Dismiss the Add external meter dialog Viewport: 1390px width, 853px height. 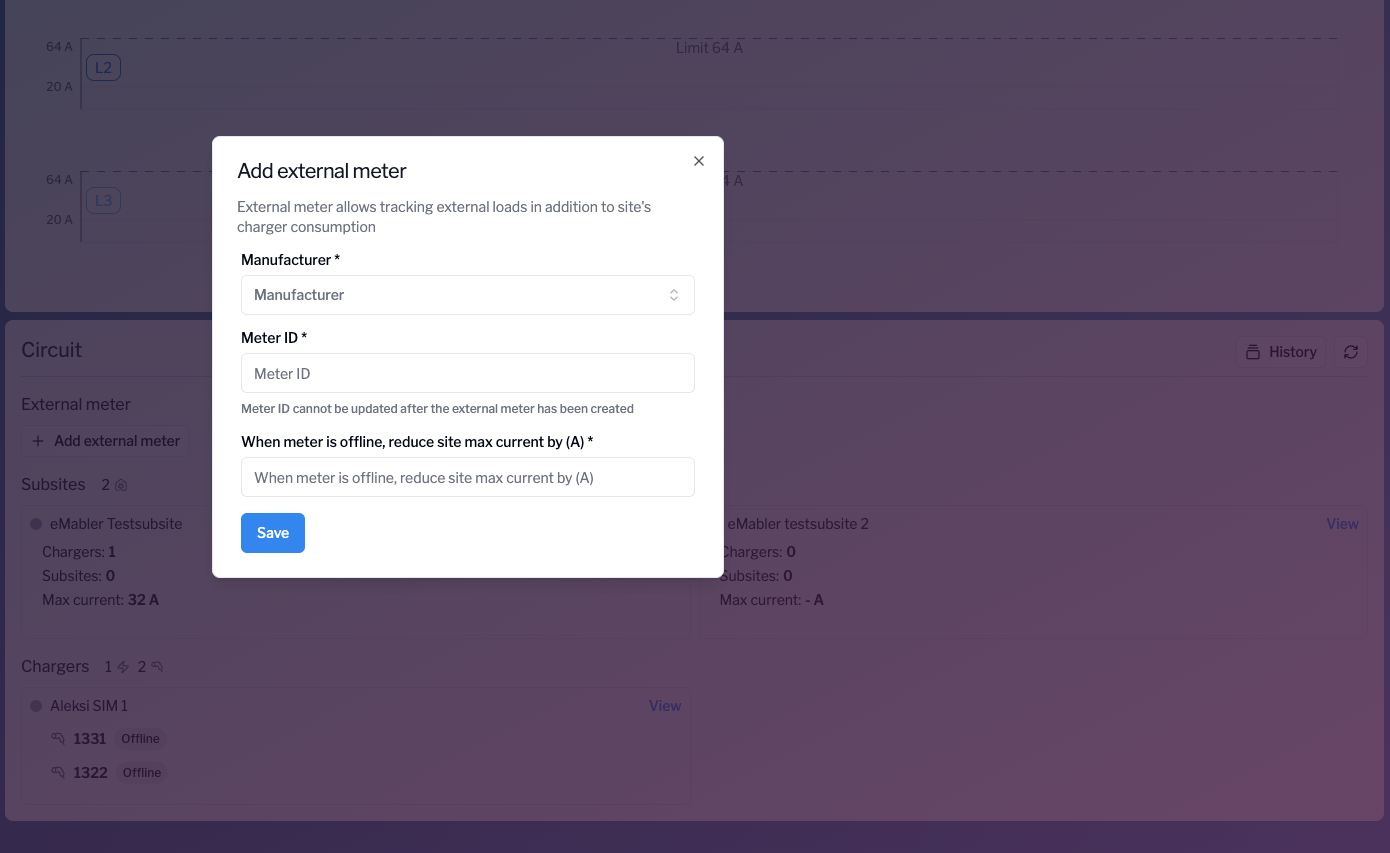698,160
